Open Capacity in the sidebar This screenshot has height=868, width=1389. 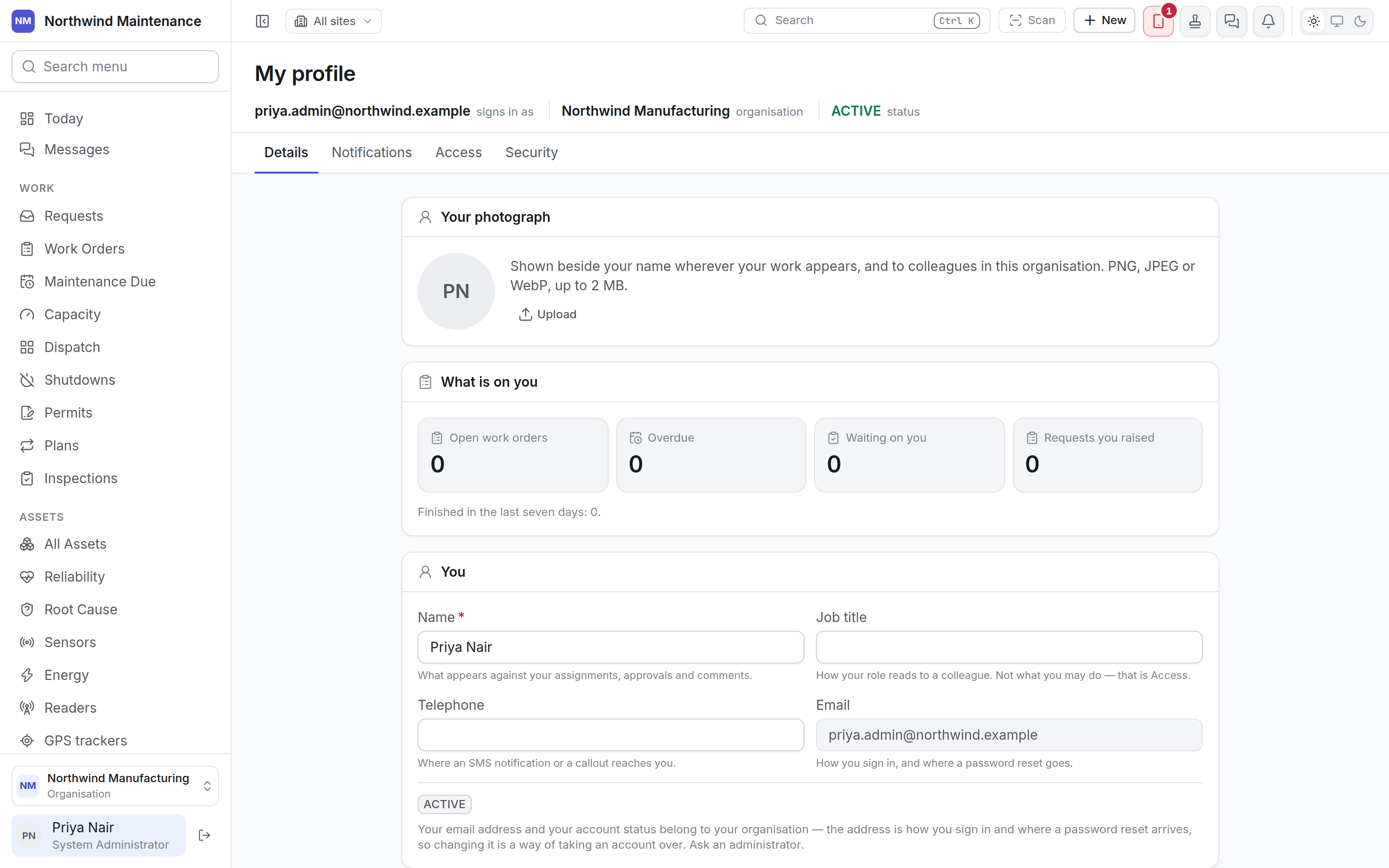[115, 314]
